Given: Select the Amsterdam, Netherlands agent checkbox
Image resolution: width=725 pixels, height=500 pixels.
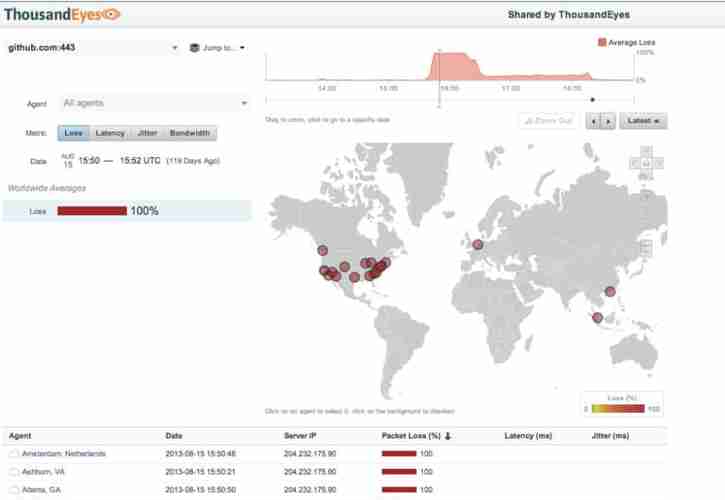Looking at the screenshot, I should pyautogui.click(x=14, y=454).
